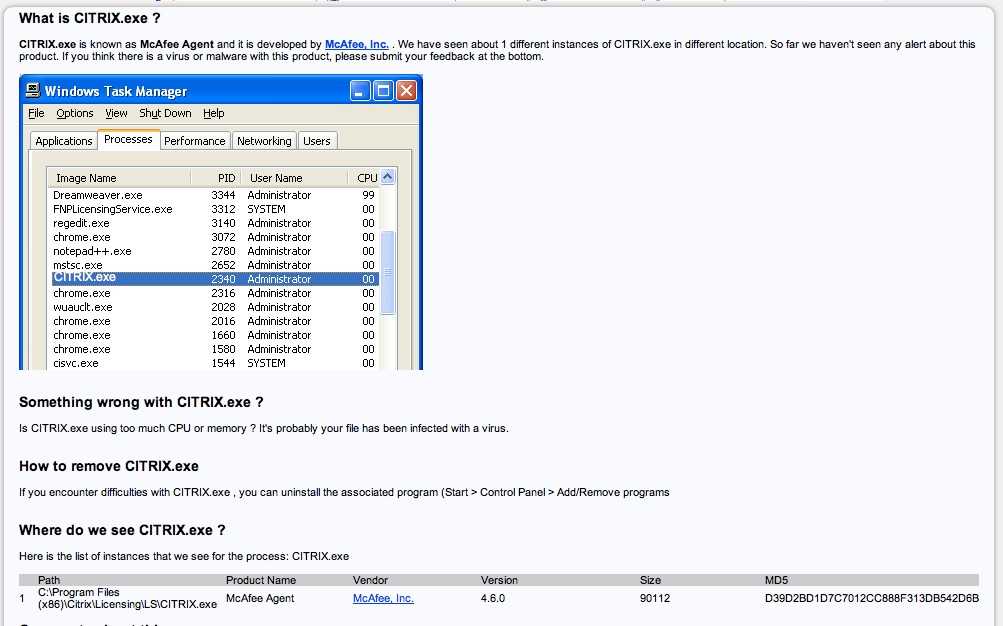Viewport: 1003px width, 626px height.
Task: Open the Shut Down menu
Action: click(x=165, y=114)
